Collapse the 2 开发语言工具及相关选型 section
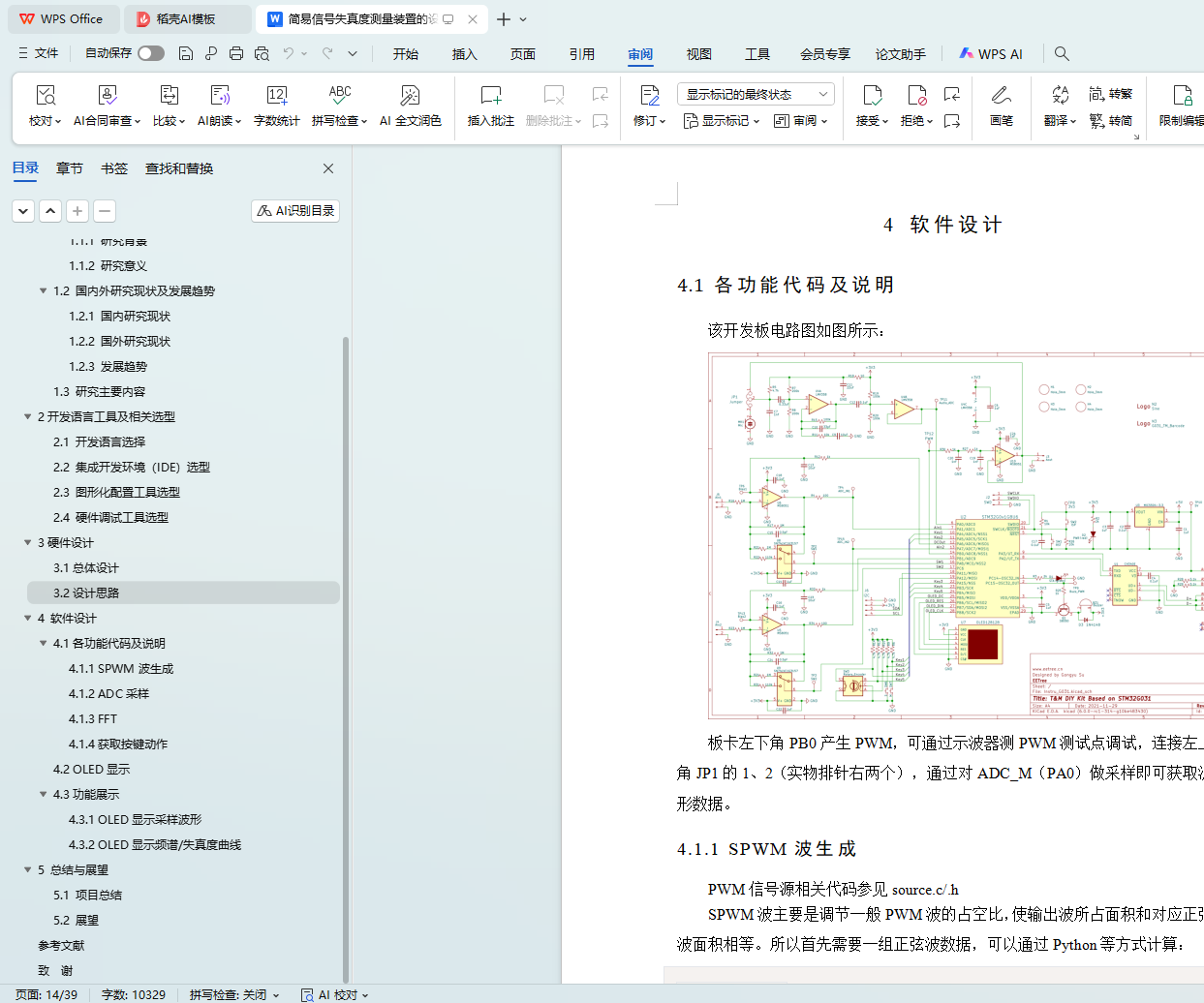Screen dimensions: 1204x1003 click(27, 417)
